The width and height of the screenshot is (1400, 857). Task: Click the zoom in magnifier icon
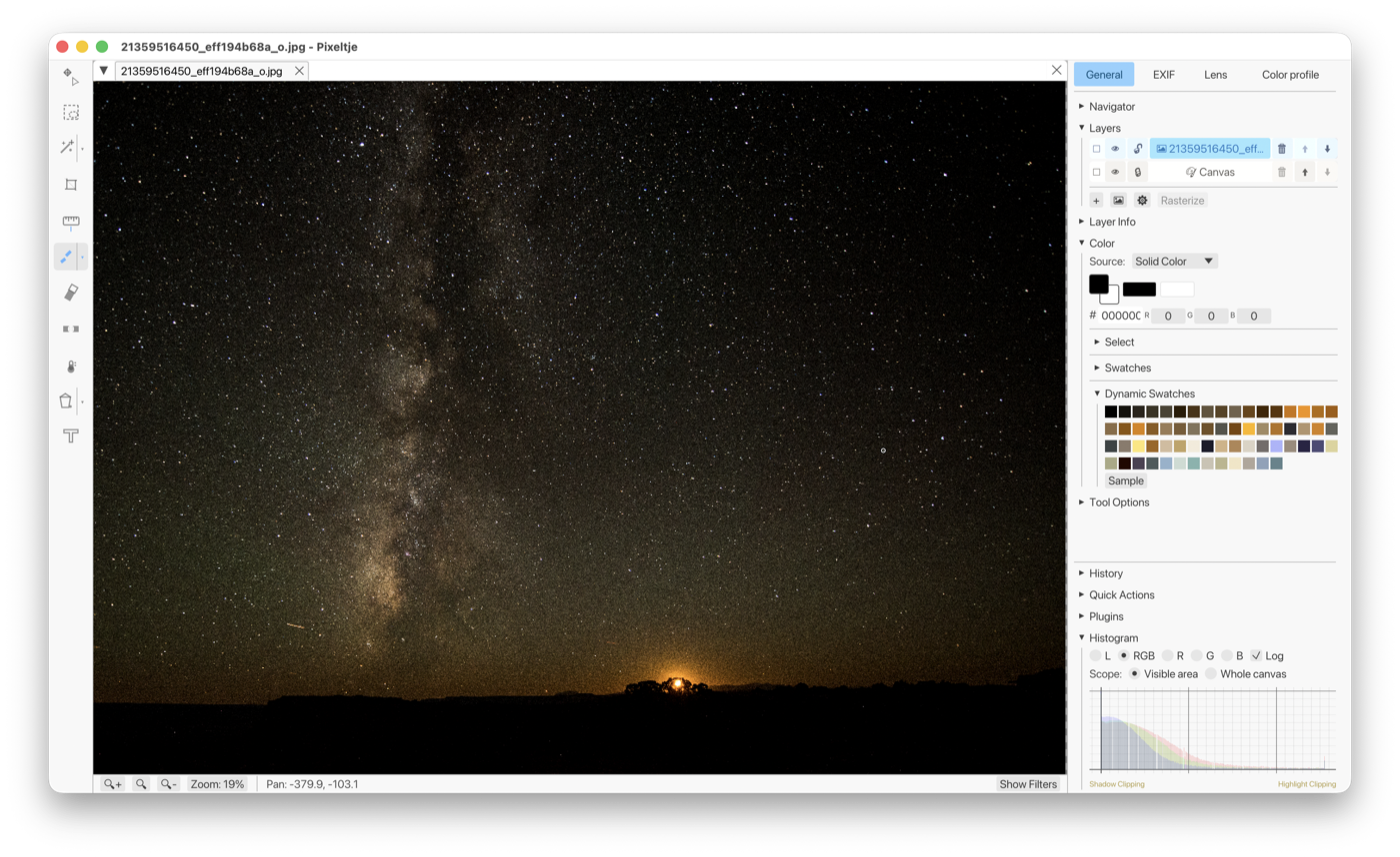(112, 784)
